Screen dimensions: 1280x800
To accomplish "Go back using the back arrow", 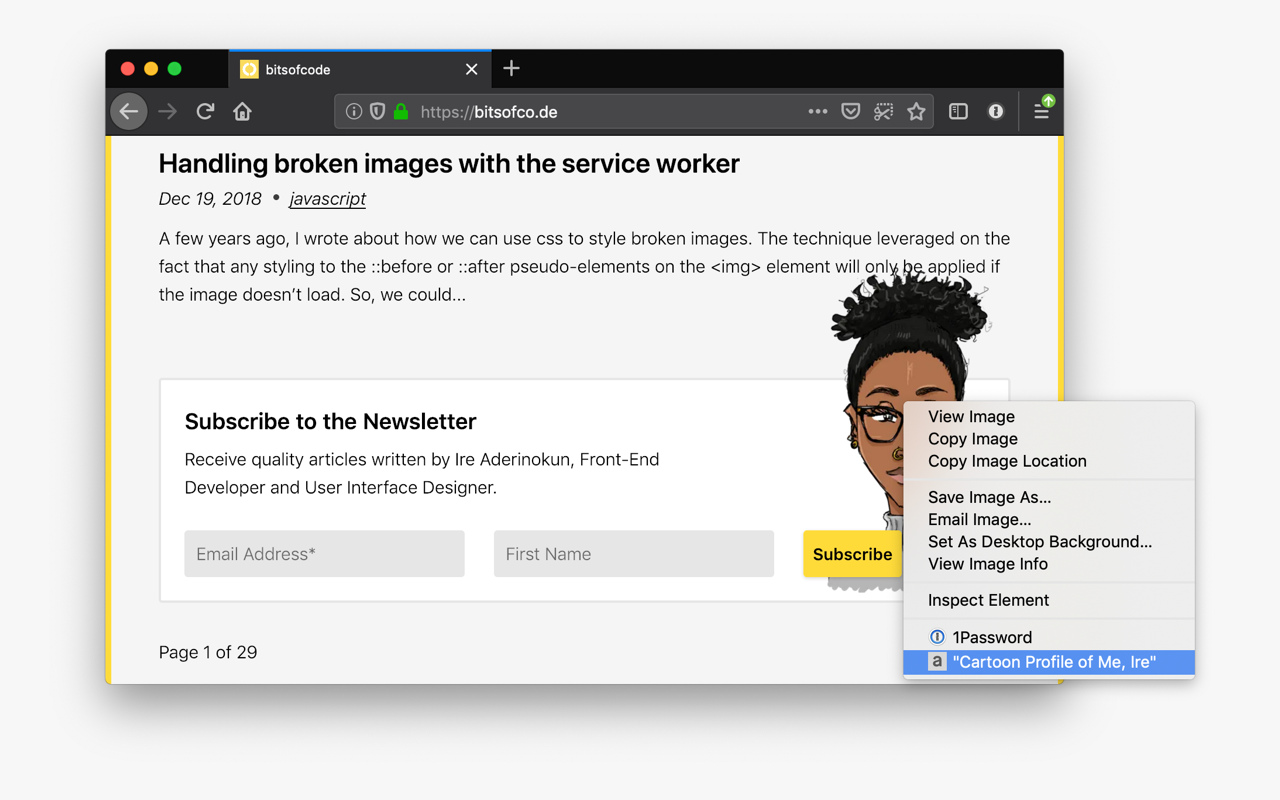I will pos(129,112).
